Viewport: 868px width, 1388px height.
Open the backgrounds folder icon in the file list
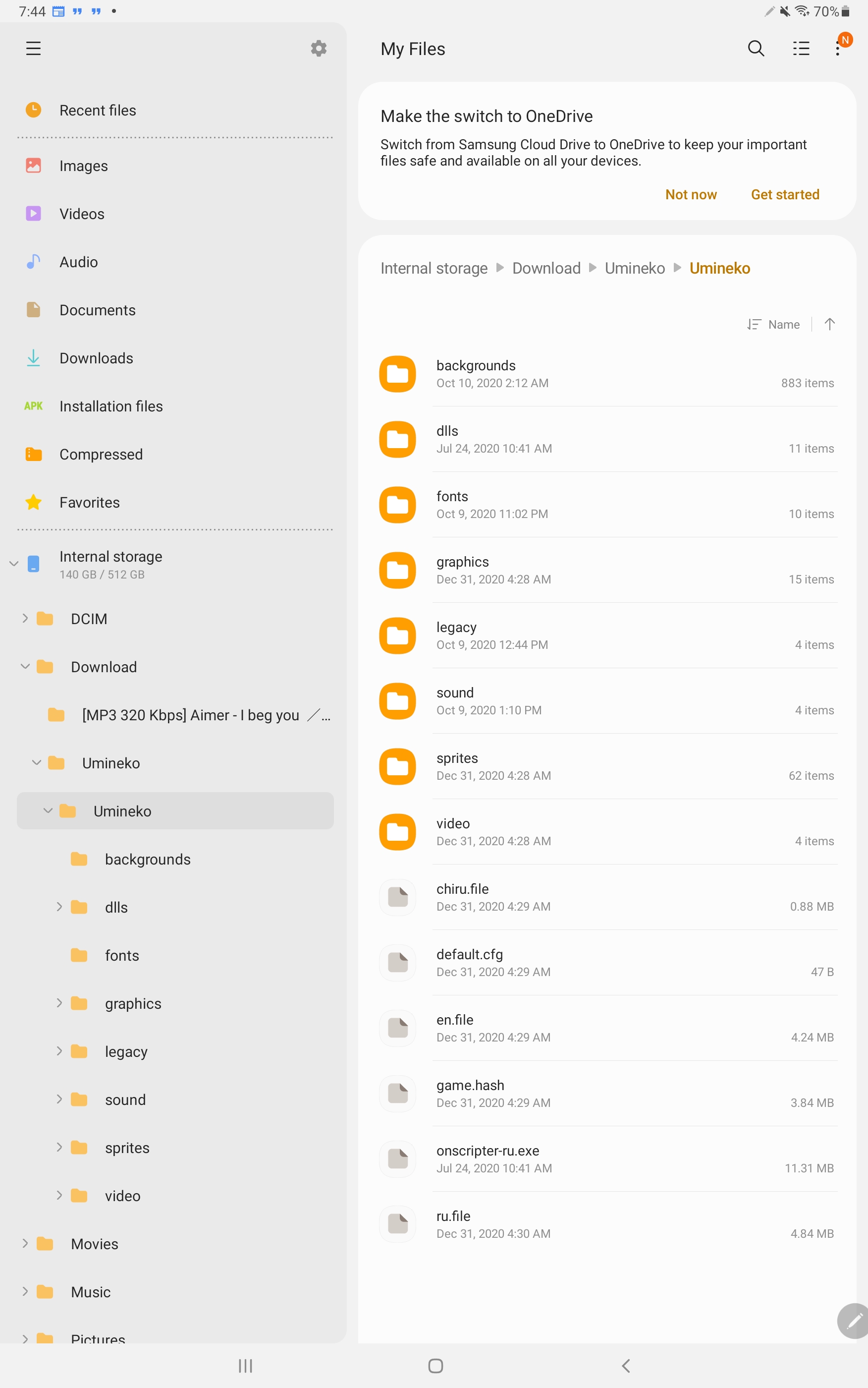tap(397, 374)
